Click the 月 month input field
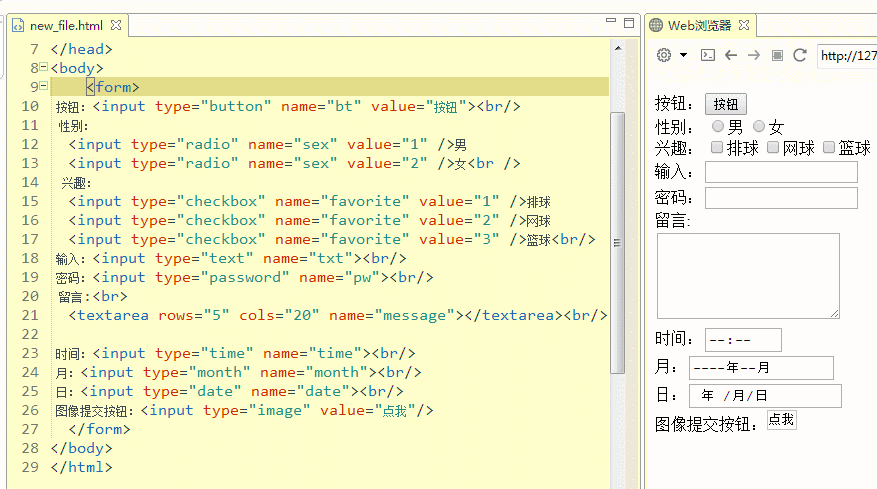Viewport: 877px width, 489px height. [761, 368]
